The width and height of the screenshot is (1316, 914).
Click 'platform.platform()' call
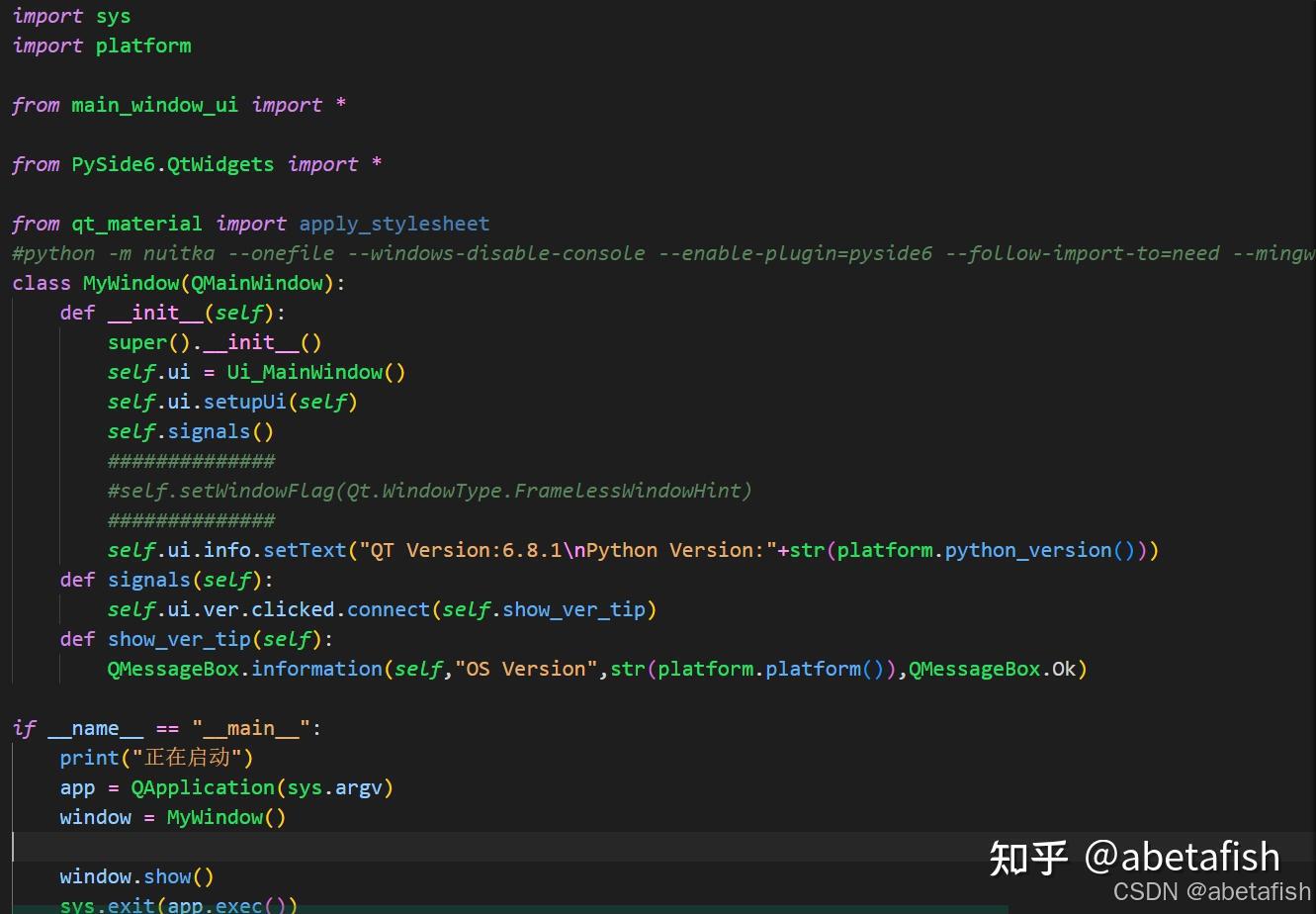[x=771, y=669]
